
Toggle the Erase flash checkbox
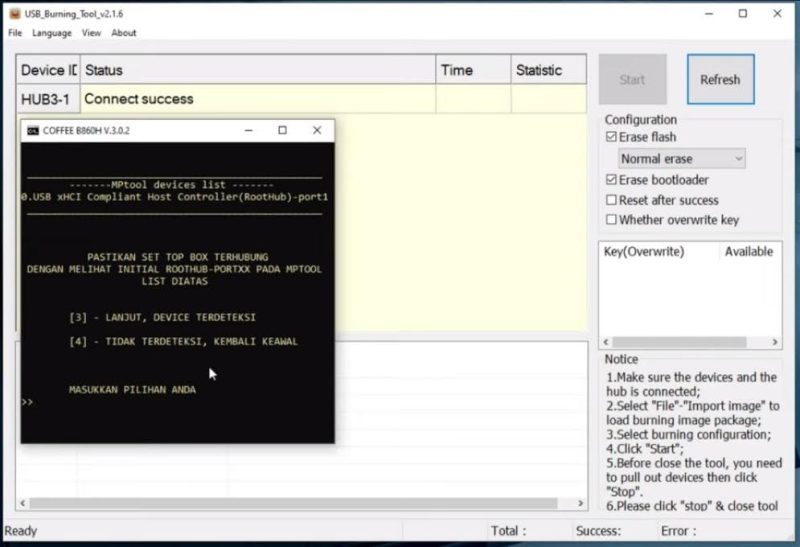point(611,137)
